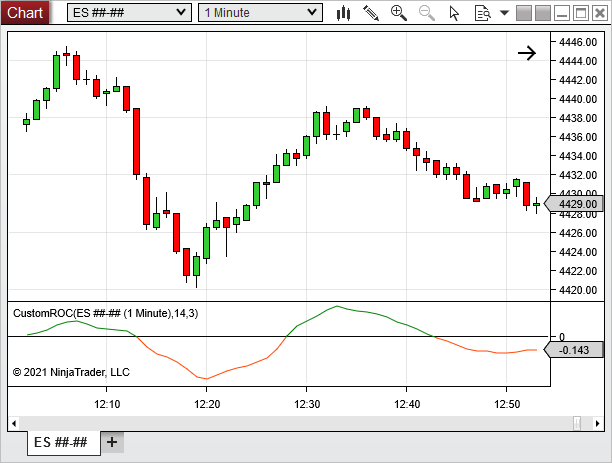Click the CustomROC indicator label
612x463 pixels.
coord(105,313)
